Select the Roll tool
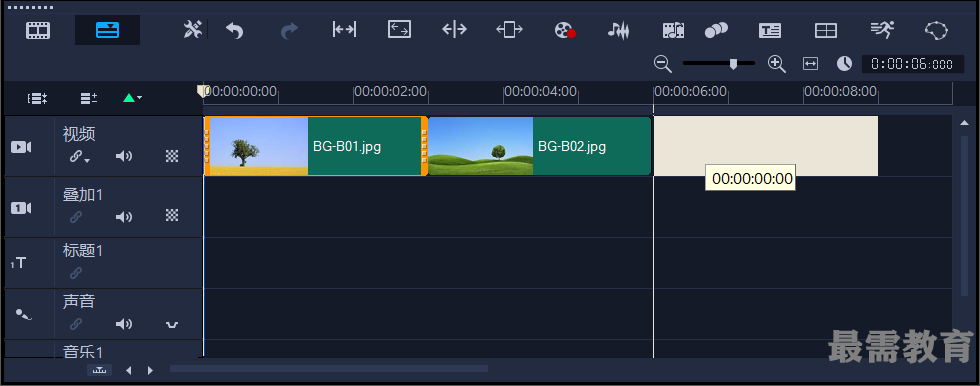Screen dimensions: 980x386 [454, 29]
